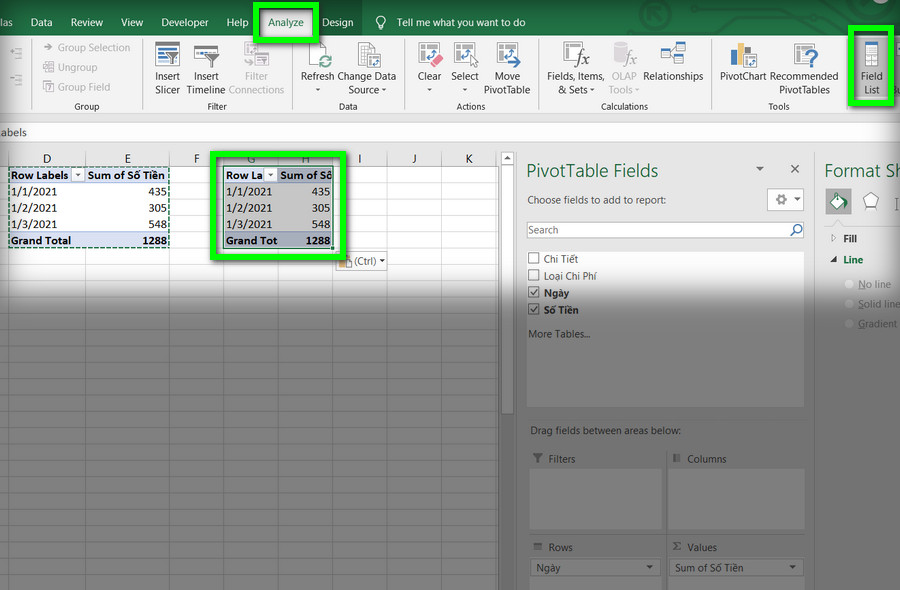This screenshot has width=900, height=590.
Task: Open the PivotChart tool
Action: tap(743, 62)
